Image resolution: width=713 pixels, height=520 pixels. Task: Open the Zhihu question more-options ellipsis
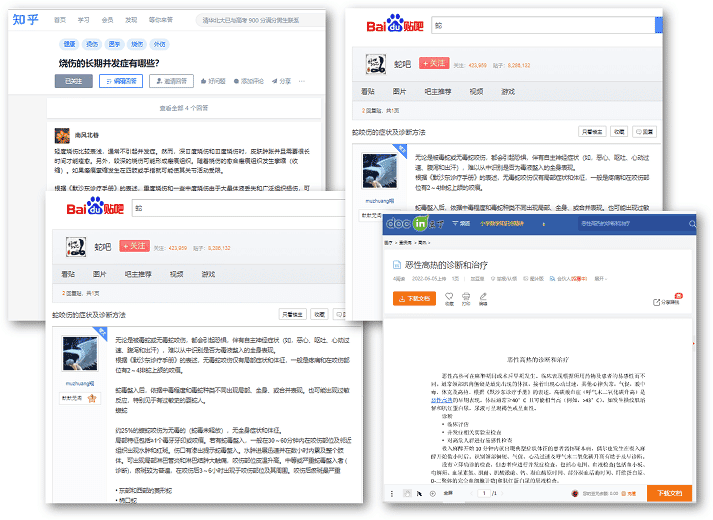pyautogui.click(x=302, y=81)
